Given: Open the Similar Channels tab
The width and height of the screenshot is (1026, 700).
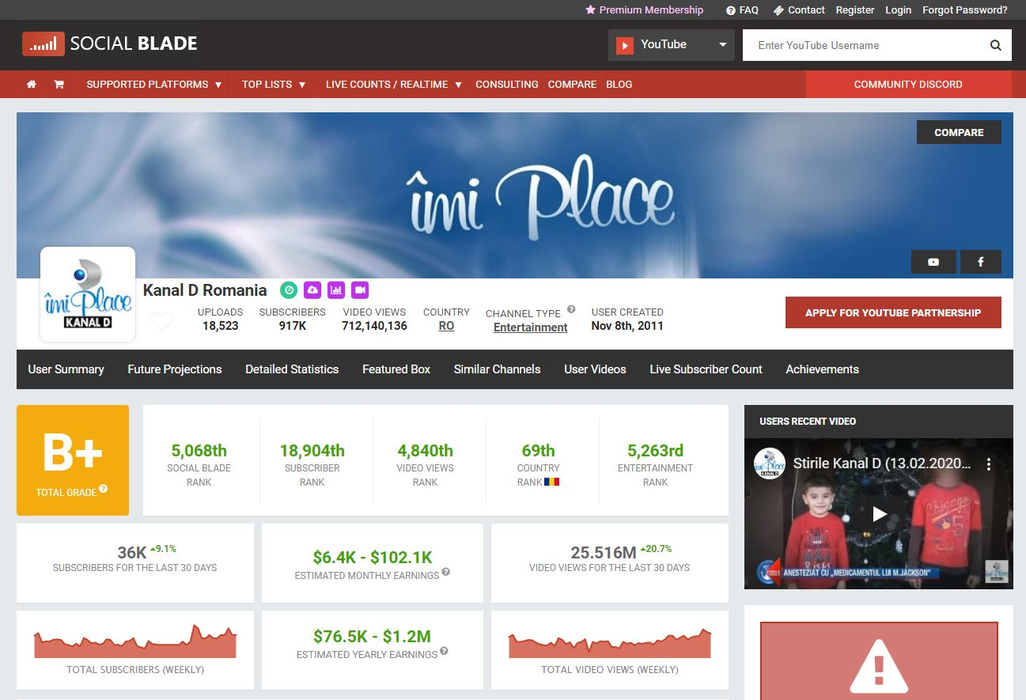Looking at the screenshot, I should tap(497, 369).
